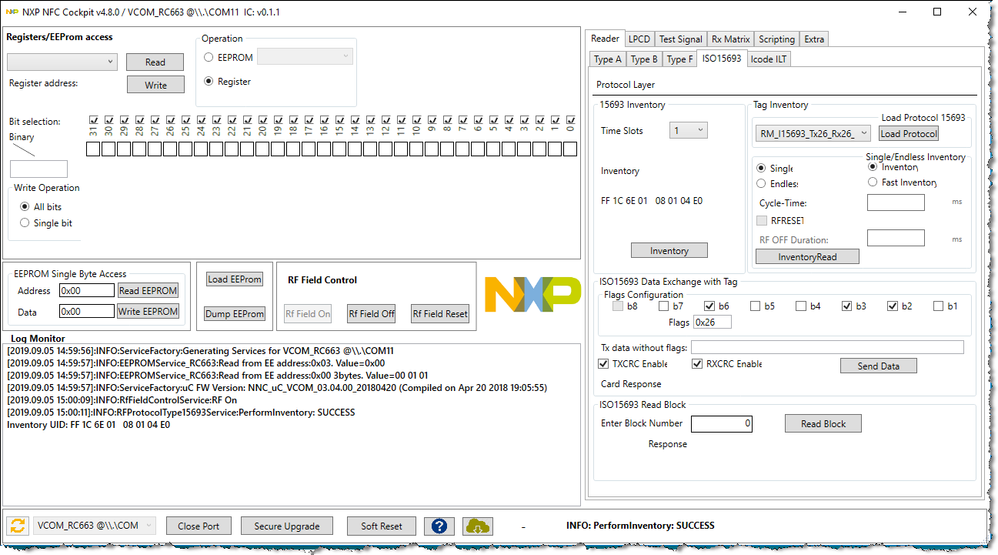998x555 pixels.
Task: Click the PerformInventory SUCCESS status text
Action: pos(640,526)
